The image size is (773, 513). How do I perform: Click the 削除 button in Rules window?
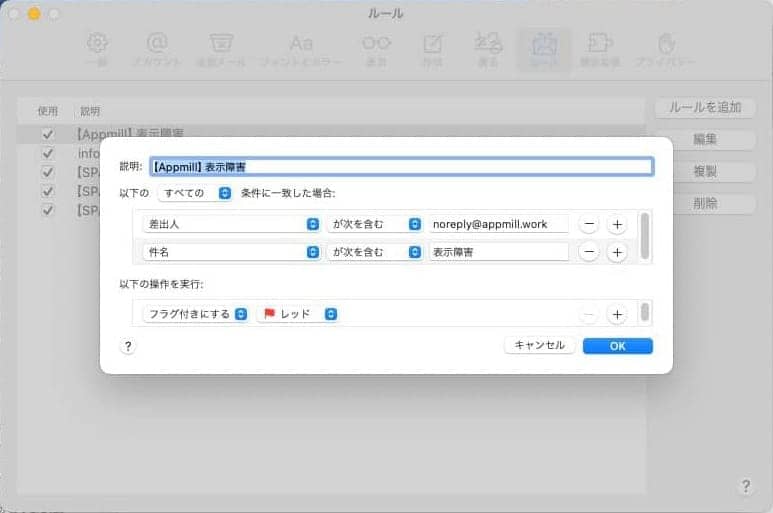click(705, 204)
